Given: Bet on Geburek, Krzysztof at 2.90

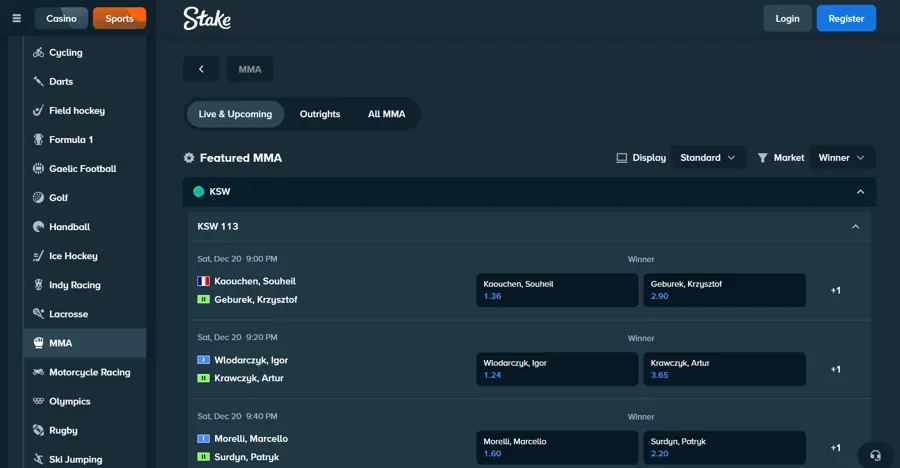Looking at the screenshot, I should click(724, 290).
